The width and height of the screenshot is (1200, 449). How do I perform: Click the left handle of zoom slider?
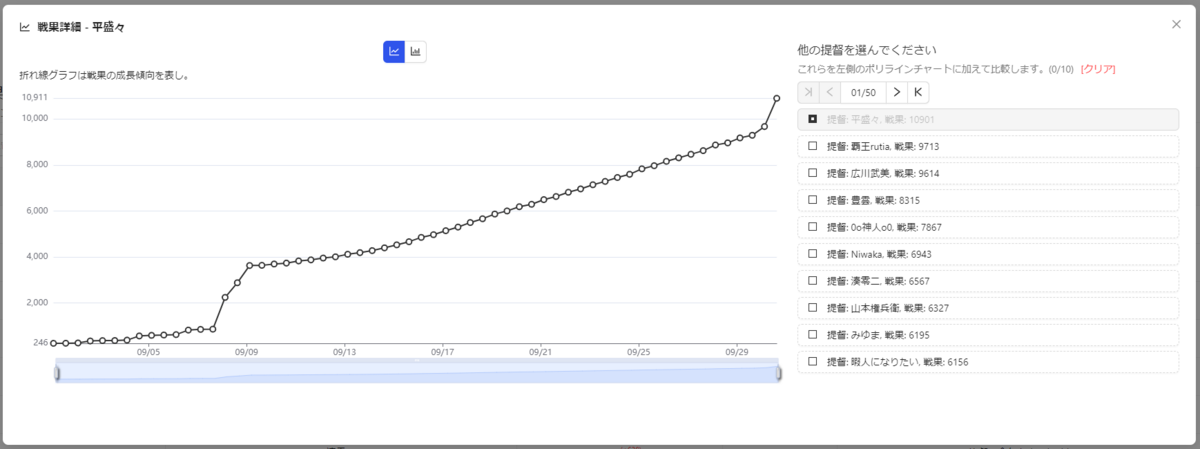(x=56, y=373)
